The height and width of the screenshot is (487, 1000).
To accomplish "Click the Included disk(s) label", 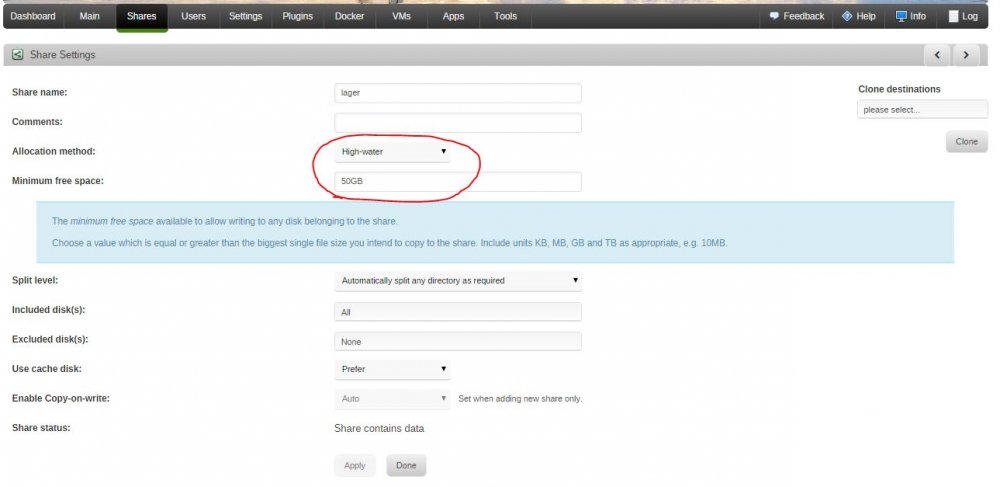I will (48, 310).
